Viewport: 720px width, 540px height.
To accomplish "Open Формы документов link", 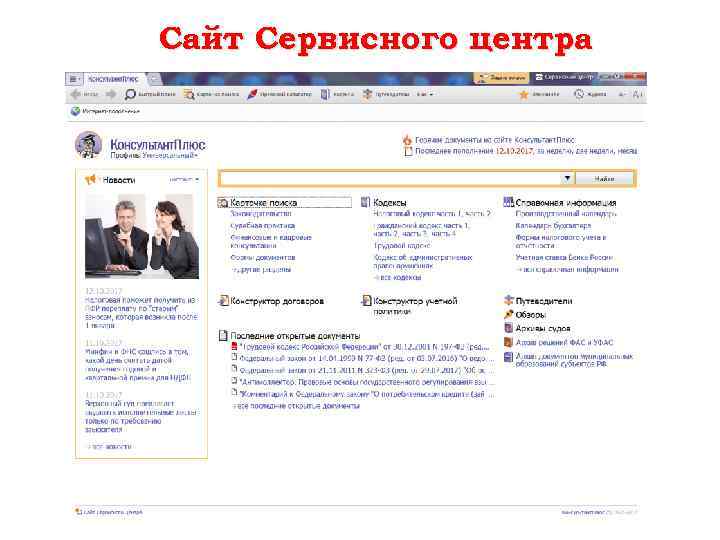I will 263,258.
